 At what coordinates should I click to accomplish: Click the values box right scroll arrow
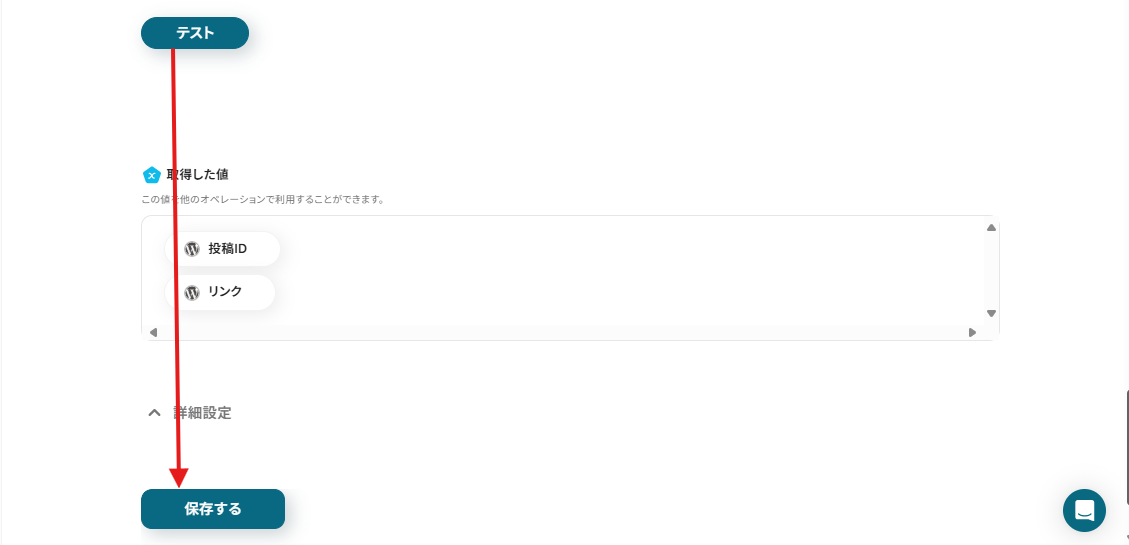pos(973,333)
